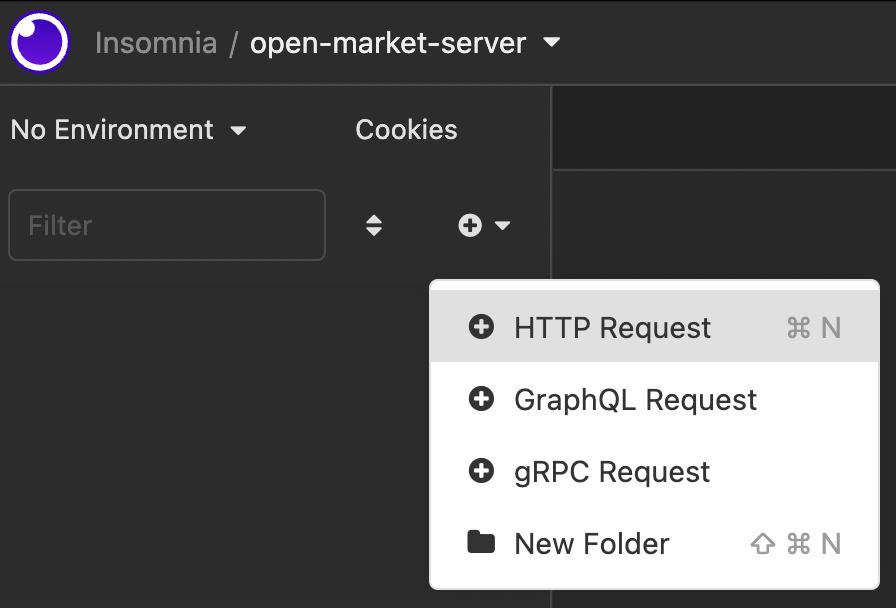
Task: Choose GraphQL Request from the menu
Action: point(654,399)
